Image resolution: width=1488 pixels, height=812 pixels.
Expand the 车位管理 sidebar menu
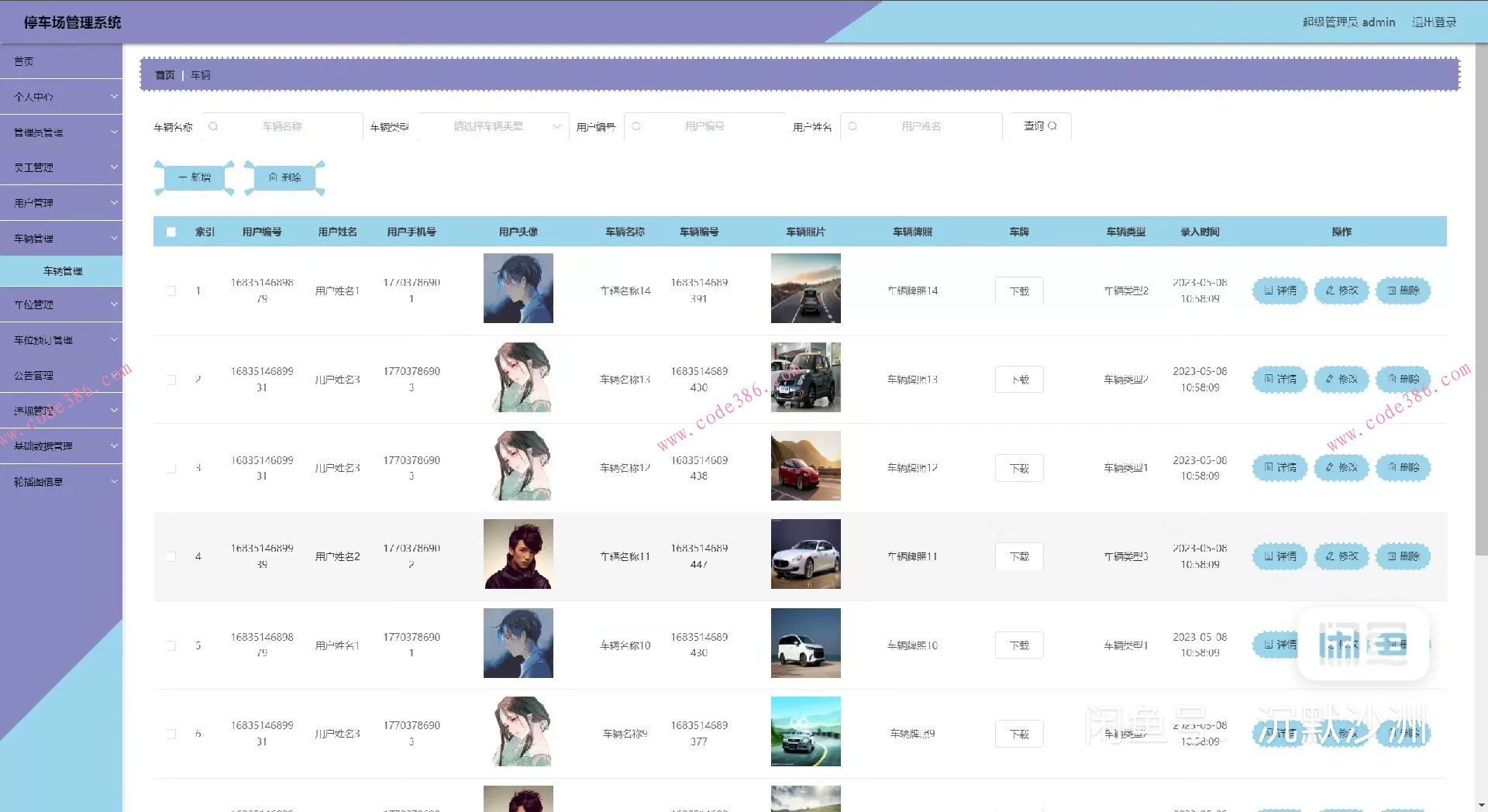point(61,304)
